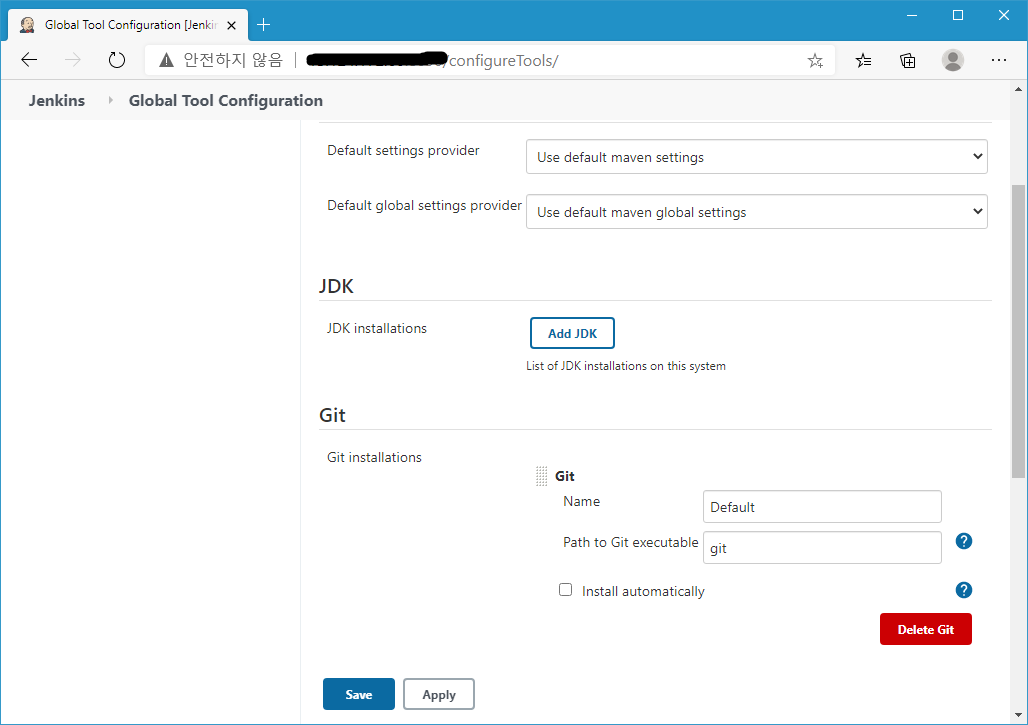Click help icon for Path to Git executable

[x=963, y=541]
